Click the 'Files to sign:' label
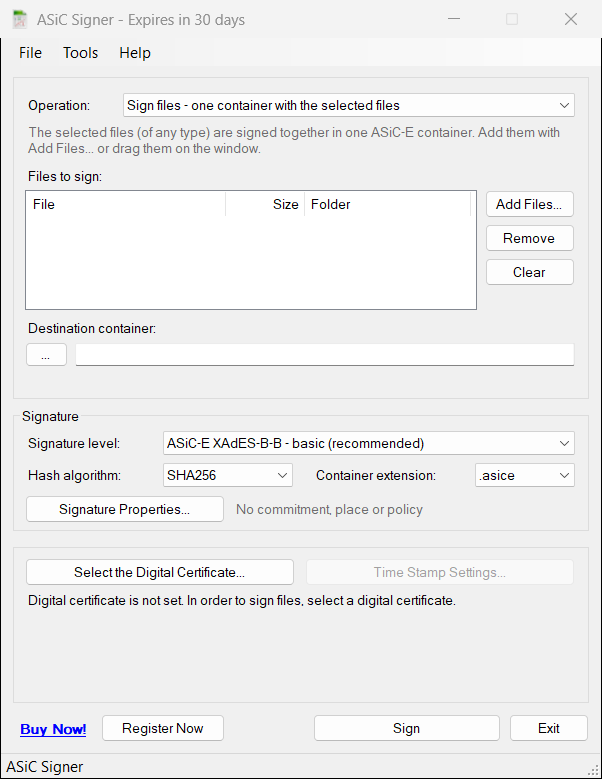Screen dimensions: 602x779 [65, 176]
